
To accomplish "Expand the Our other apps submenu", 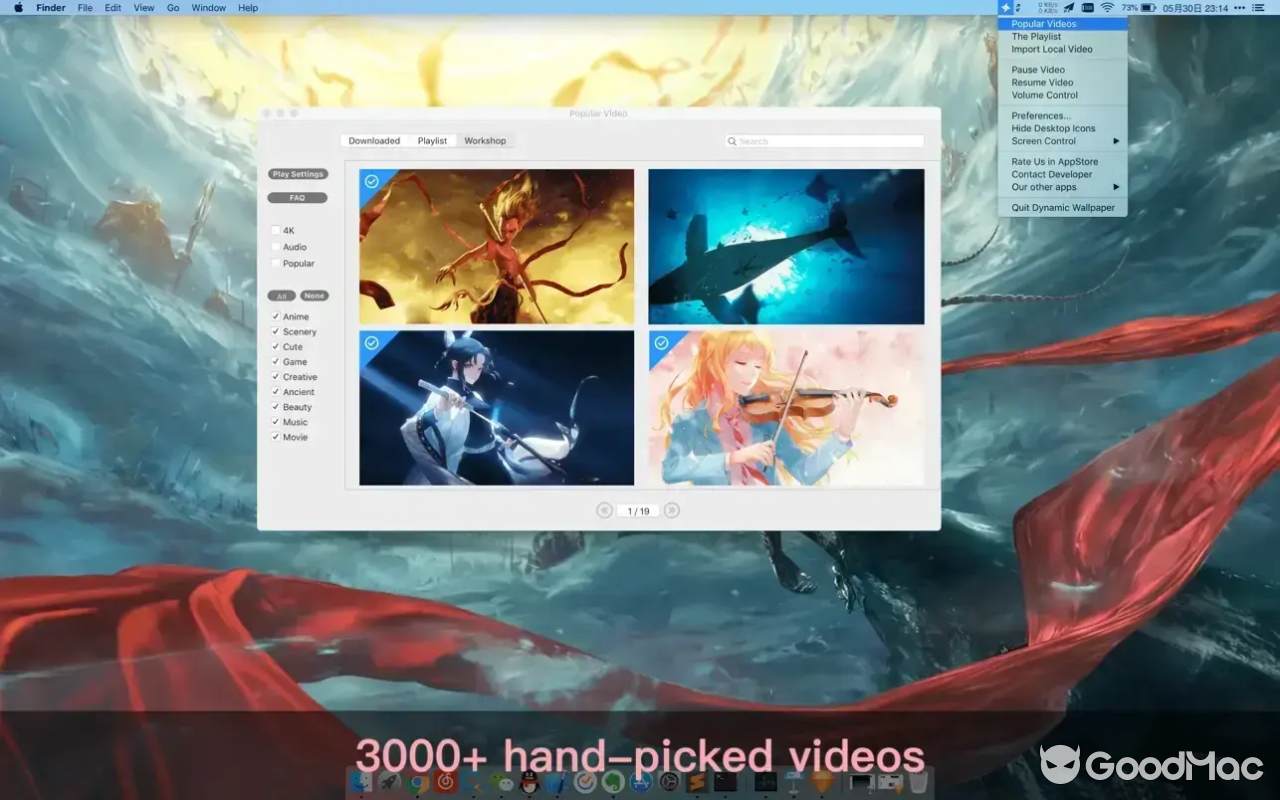I will click(x=1045, y=187).
